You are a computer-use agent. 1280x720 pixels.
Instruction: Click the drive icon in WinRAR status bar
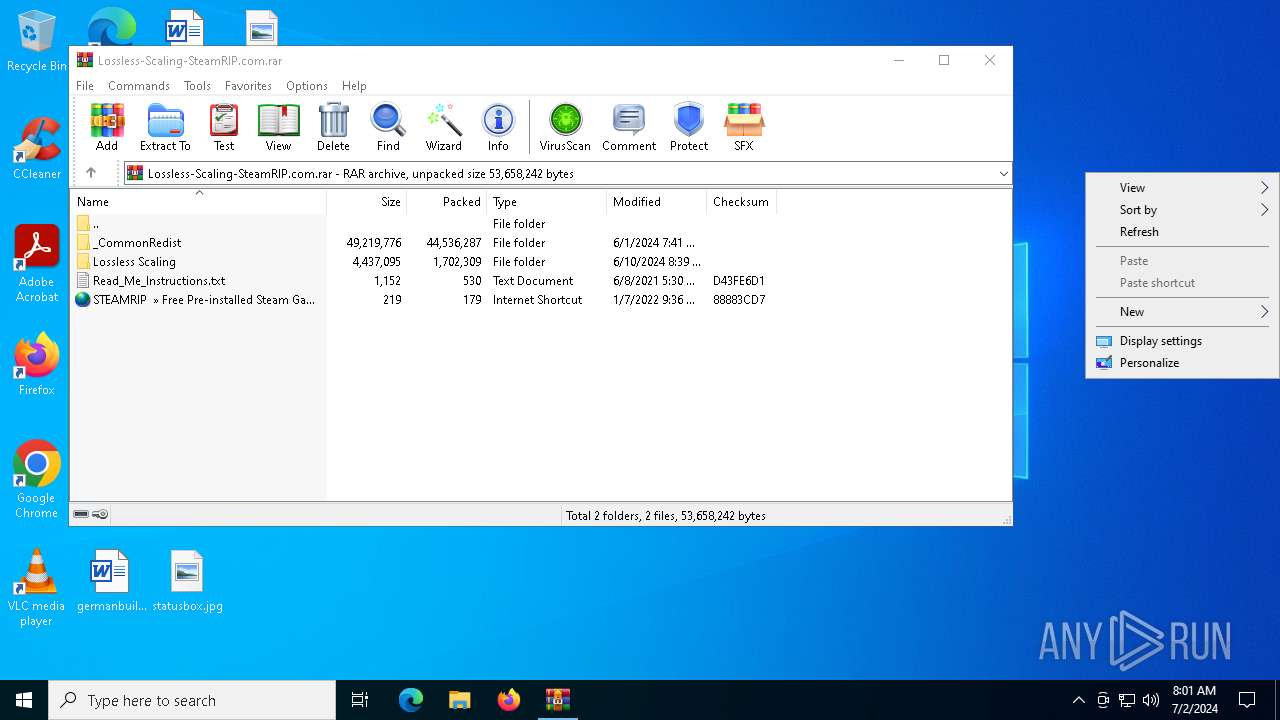pos(81,514)
